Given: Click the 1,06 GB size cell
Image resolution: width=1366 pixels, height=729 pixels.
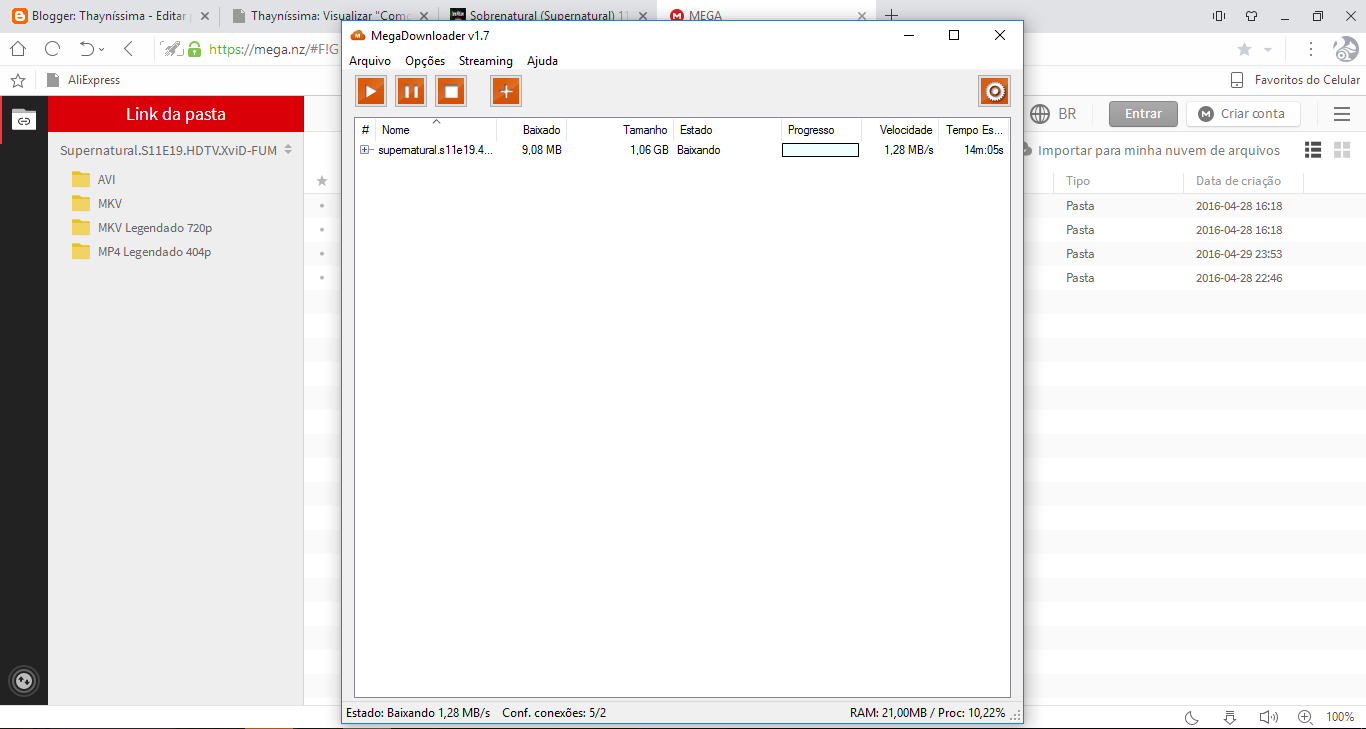Looking at the screenshot, I should pyautogui.click(x=649, y=150).
